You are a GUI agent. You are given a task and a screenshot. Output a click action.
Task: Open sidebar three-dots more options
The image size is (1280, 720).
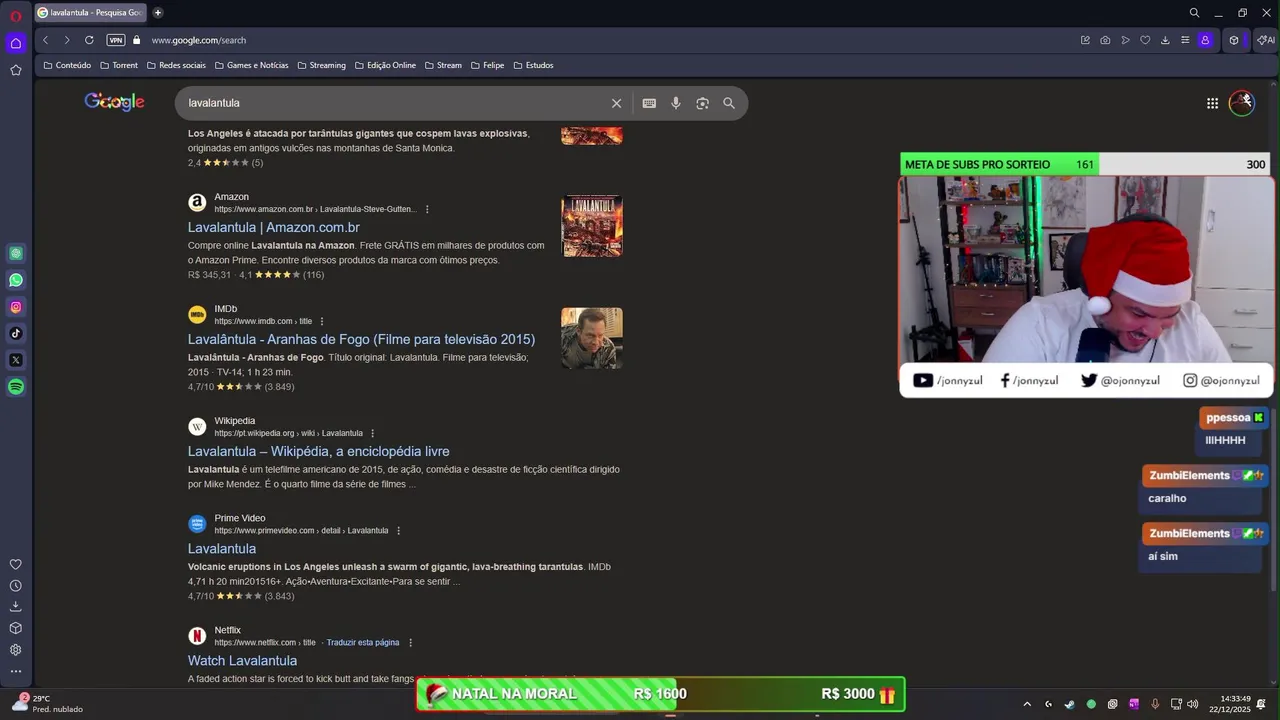coord(15,671)
